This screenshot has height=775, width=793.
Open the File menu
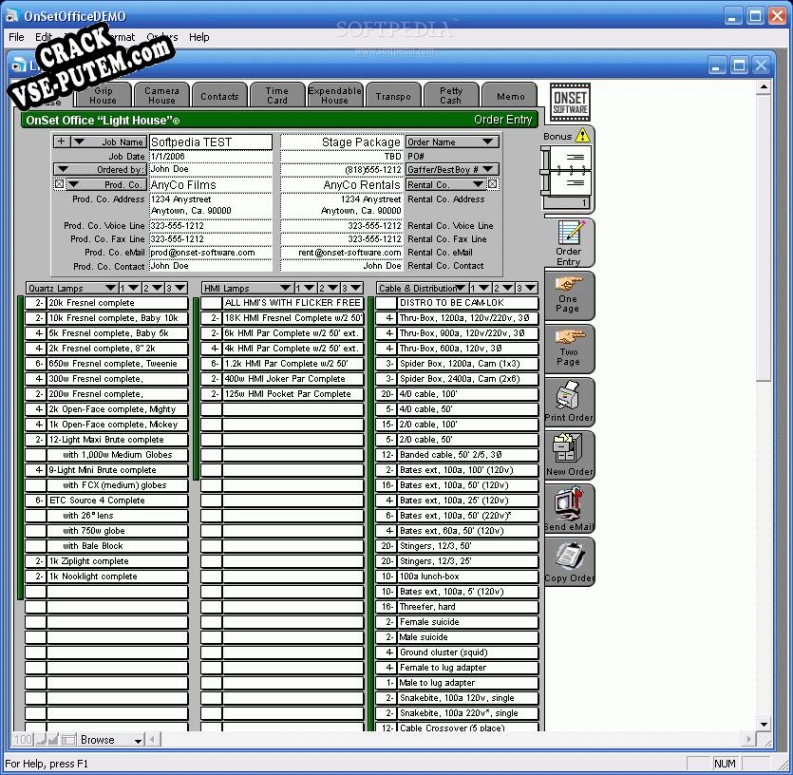[16, 37]
